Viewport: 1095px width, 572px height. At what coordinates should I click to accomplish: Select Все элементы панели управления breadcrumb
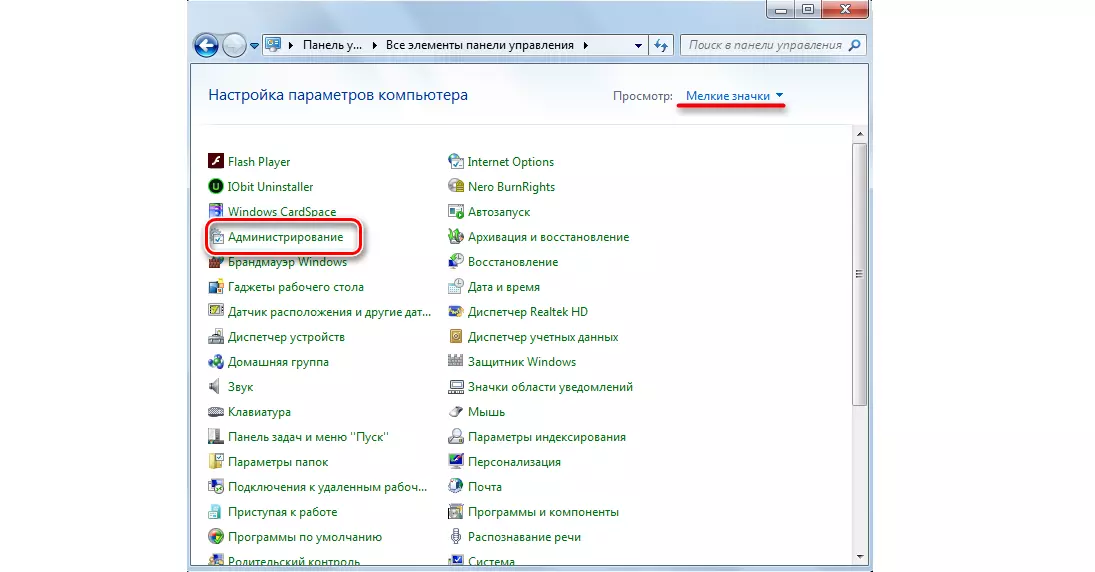pos(478,46)
